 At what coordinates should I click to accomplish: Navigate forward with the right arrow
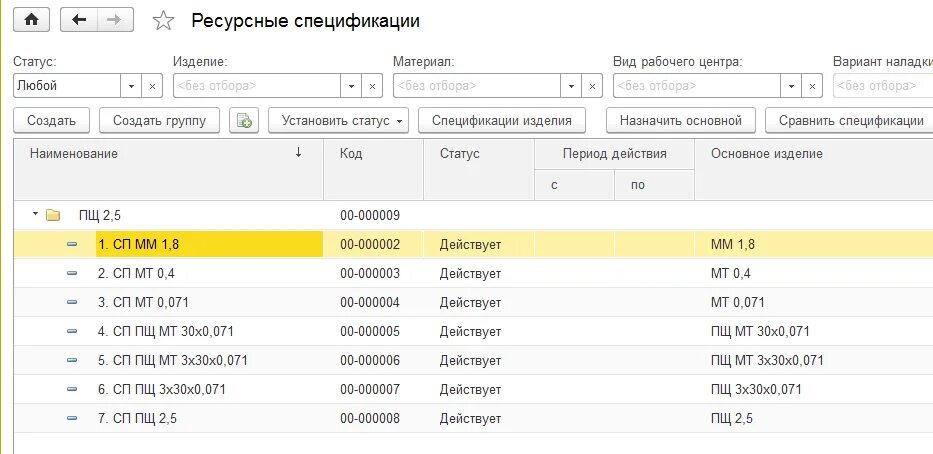coord(114,21)
